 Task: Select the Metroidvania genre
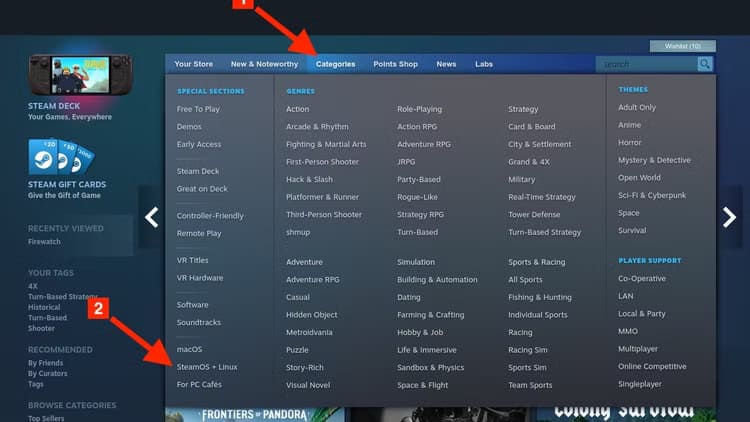coord(310,333)
